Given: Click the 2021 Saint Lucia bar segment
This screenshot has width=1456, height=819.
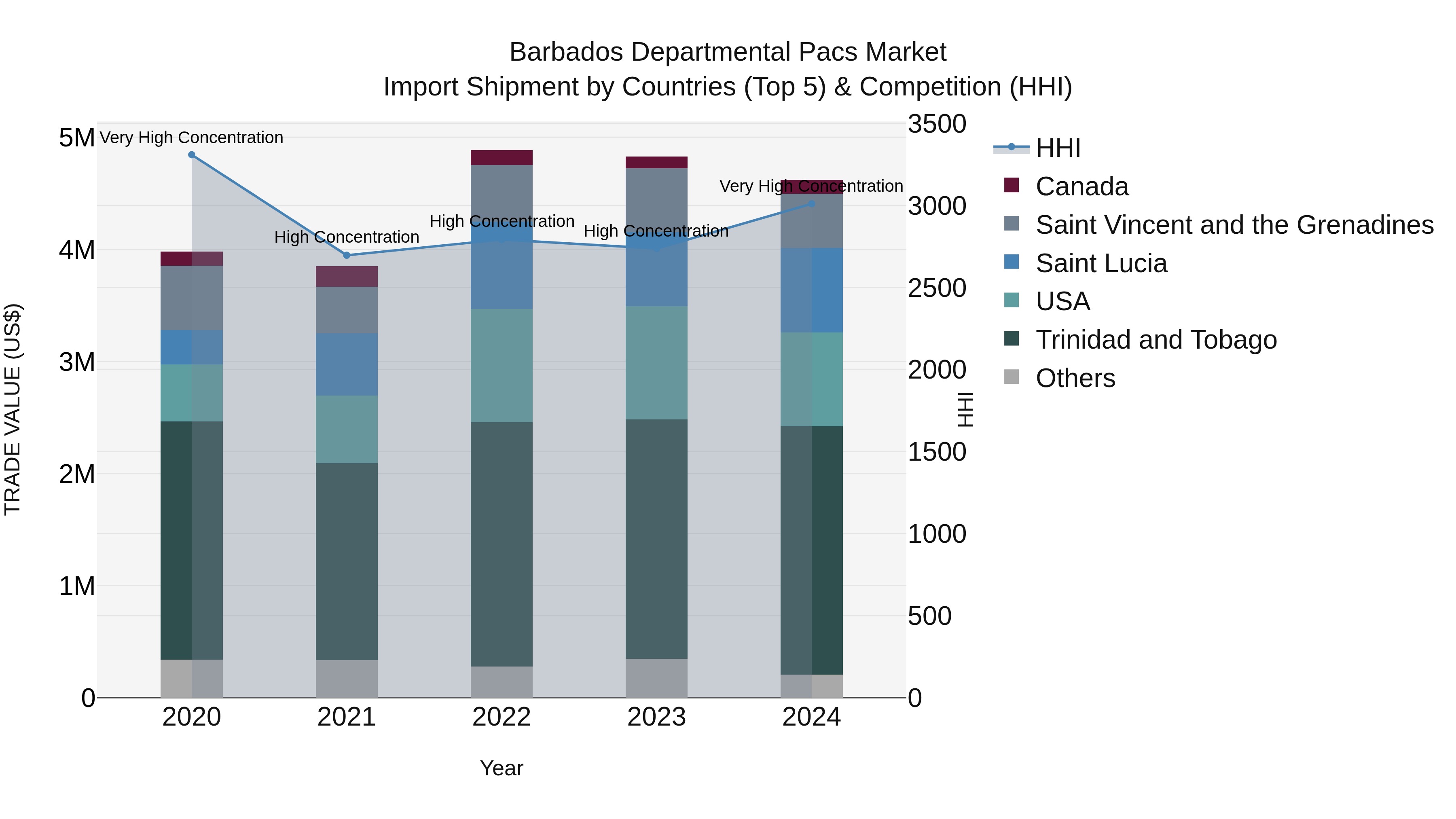Looking at the screenshot, I should point(347,364).
